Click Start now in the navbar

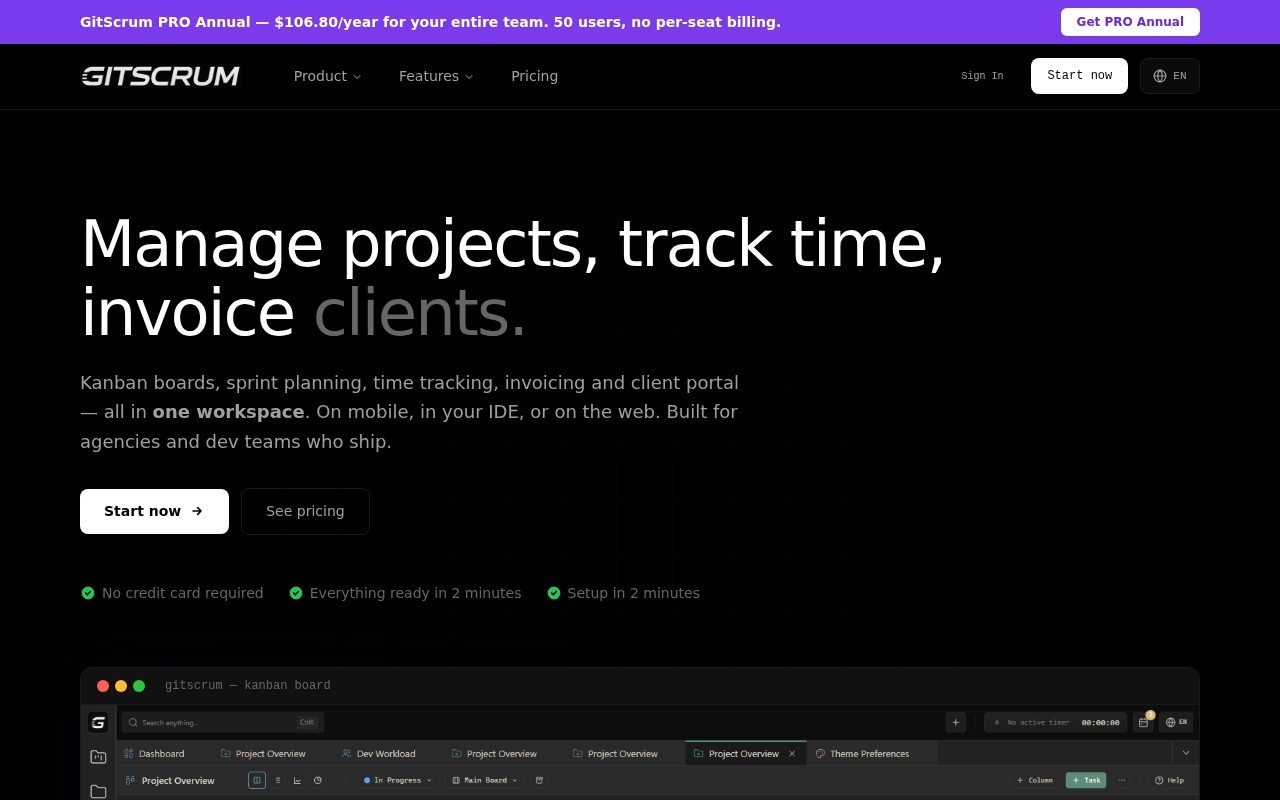(x=1079, y=76)
